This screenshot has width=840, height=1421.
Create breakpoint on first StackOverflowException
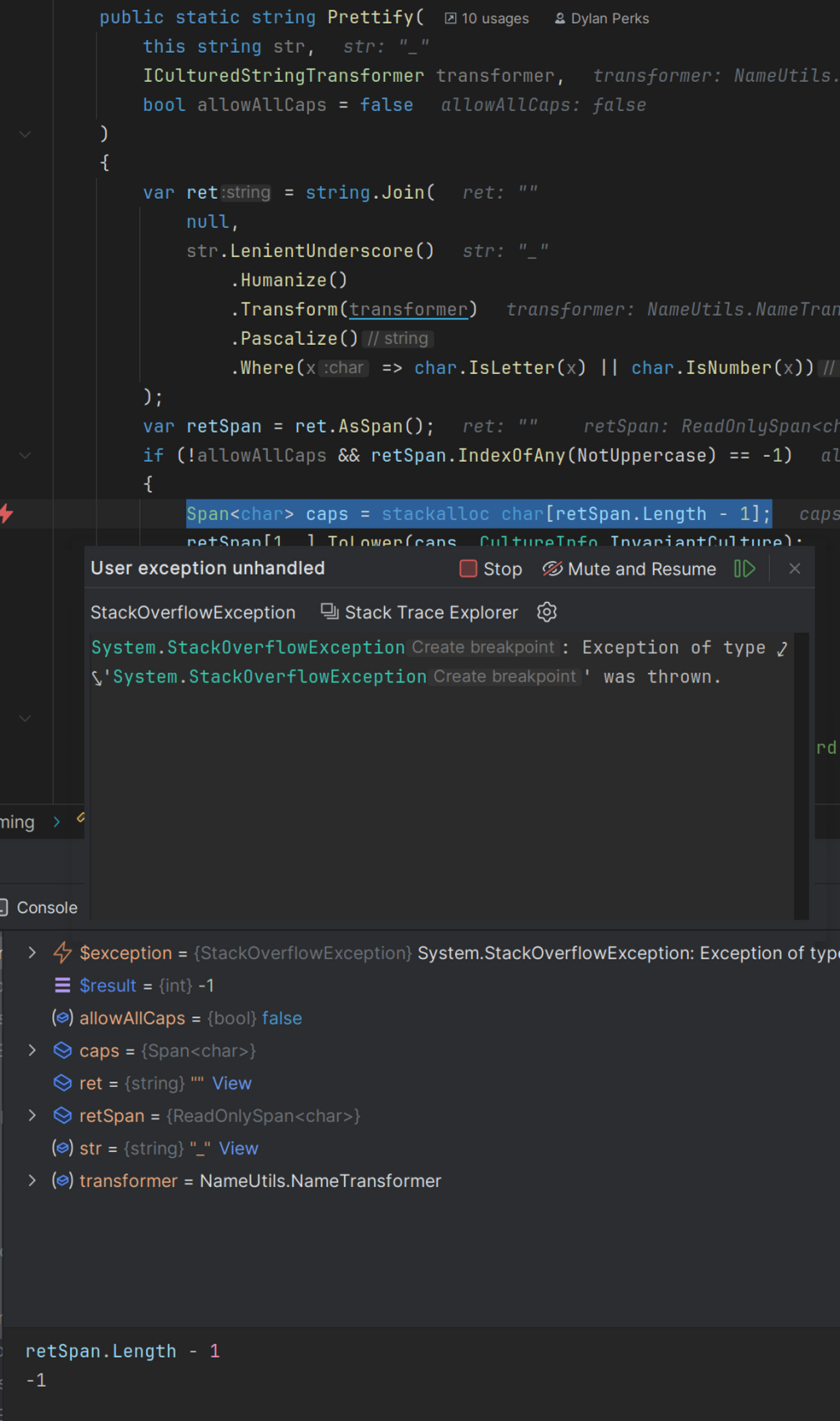coord(483,647)
